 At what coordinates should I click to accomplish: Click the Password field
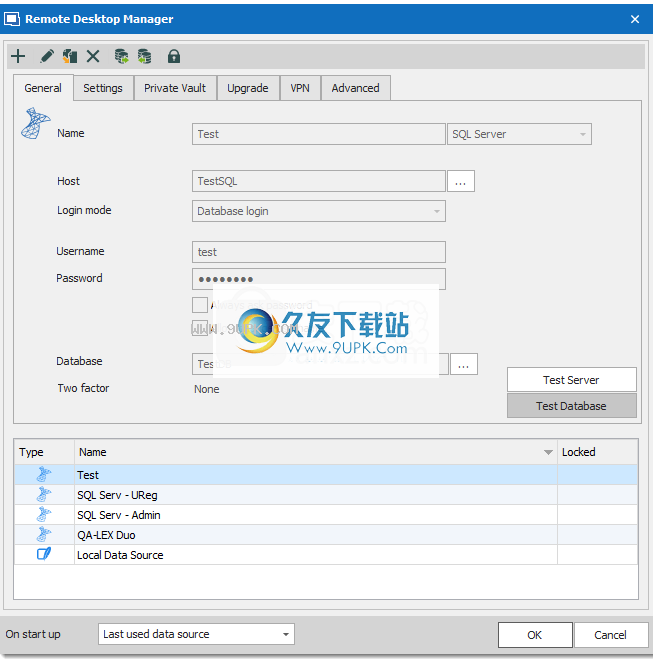point(318,279)
